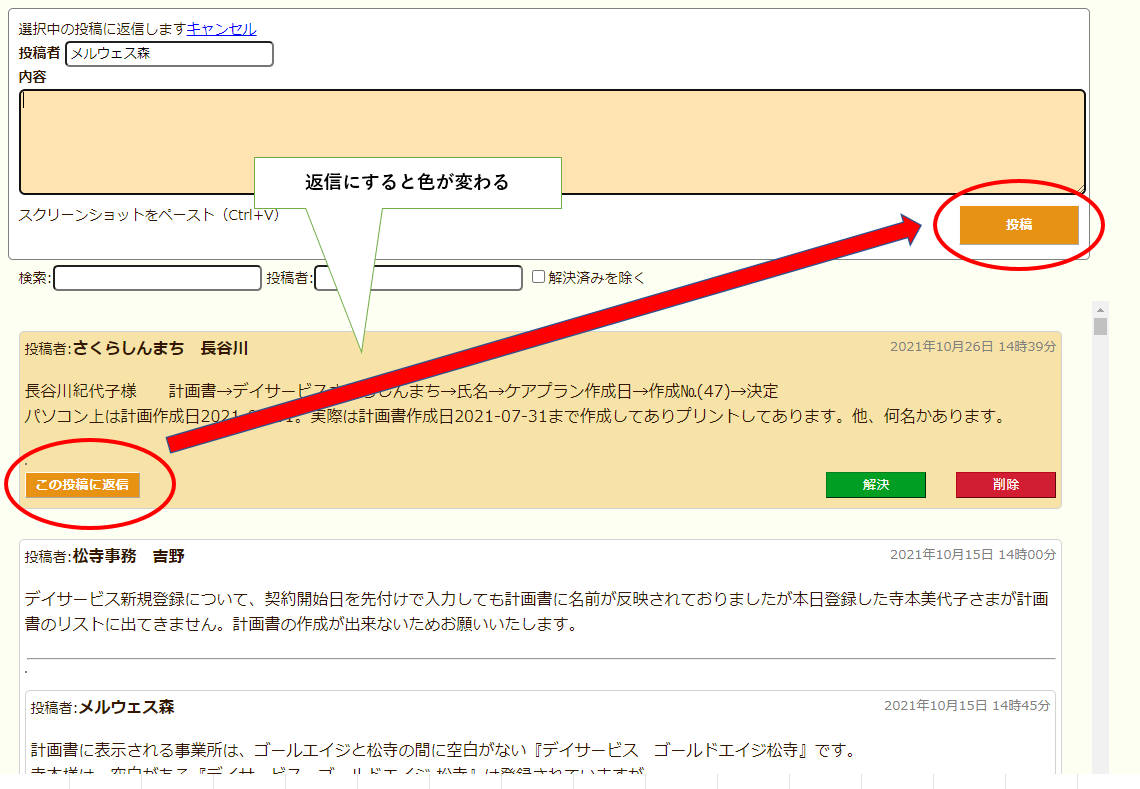The height and width of the screenshot is (789, 1140).
Task: Click the scrollbar up arrow of post list
Action: pyautogui.click(x=1100, y=309)
